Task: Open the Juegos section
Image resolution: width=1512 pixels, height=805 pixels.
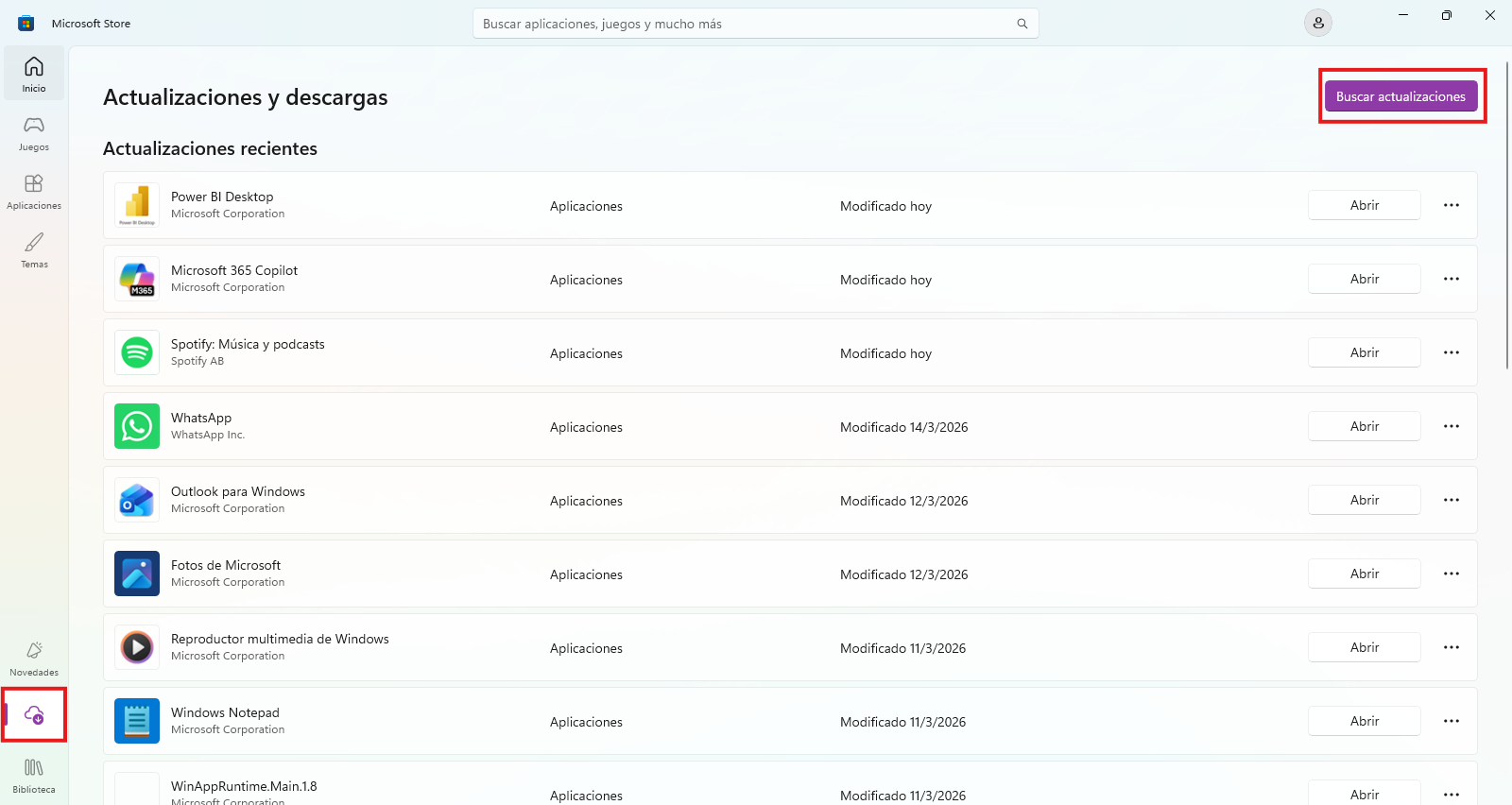Action: click(x=34, y=132)
